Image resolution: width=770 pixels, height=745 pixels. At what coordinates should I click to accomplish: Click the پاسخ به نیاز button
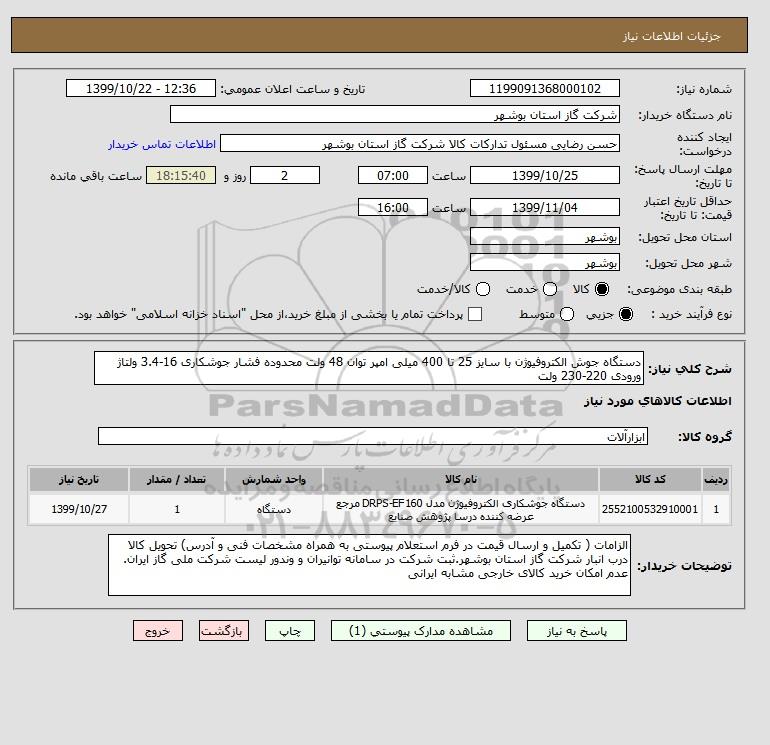tap(577, 631)
